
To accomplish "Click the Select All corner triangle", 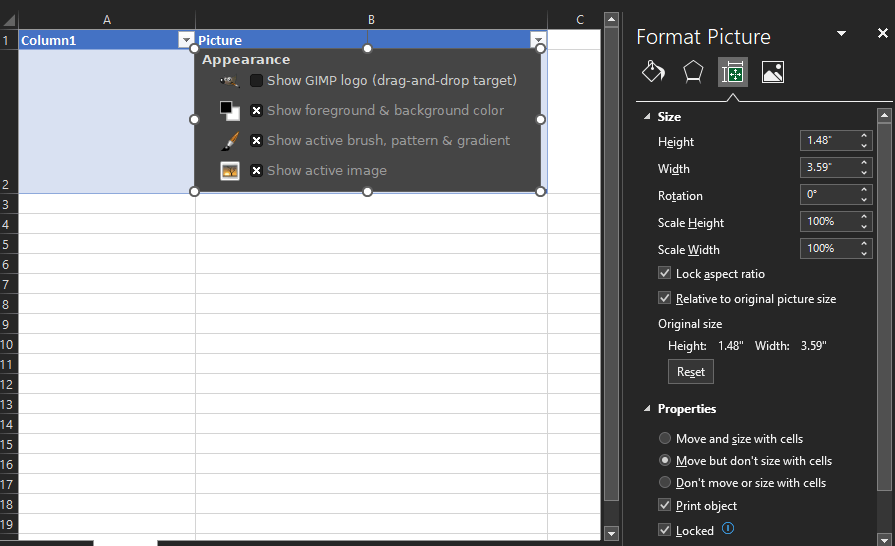I will 9,21.
